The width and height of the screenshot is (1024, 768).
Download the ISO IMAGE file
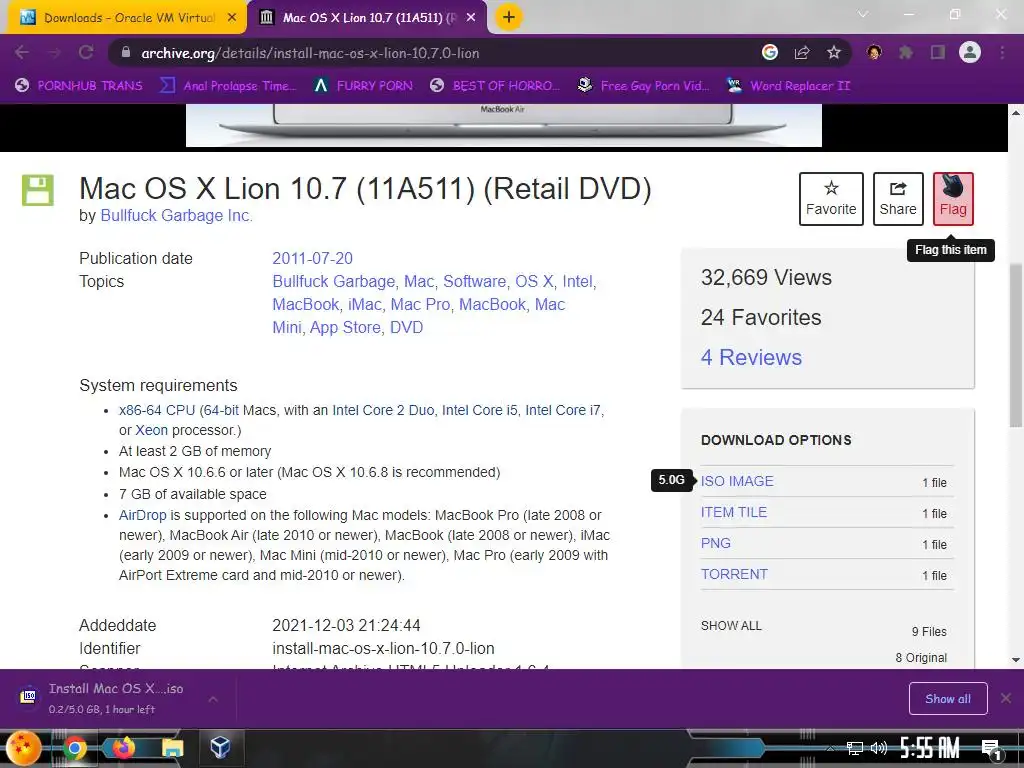click(737, 481)
